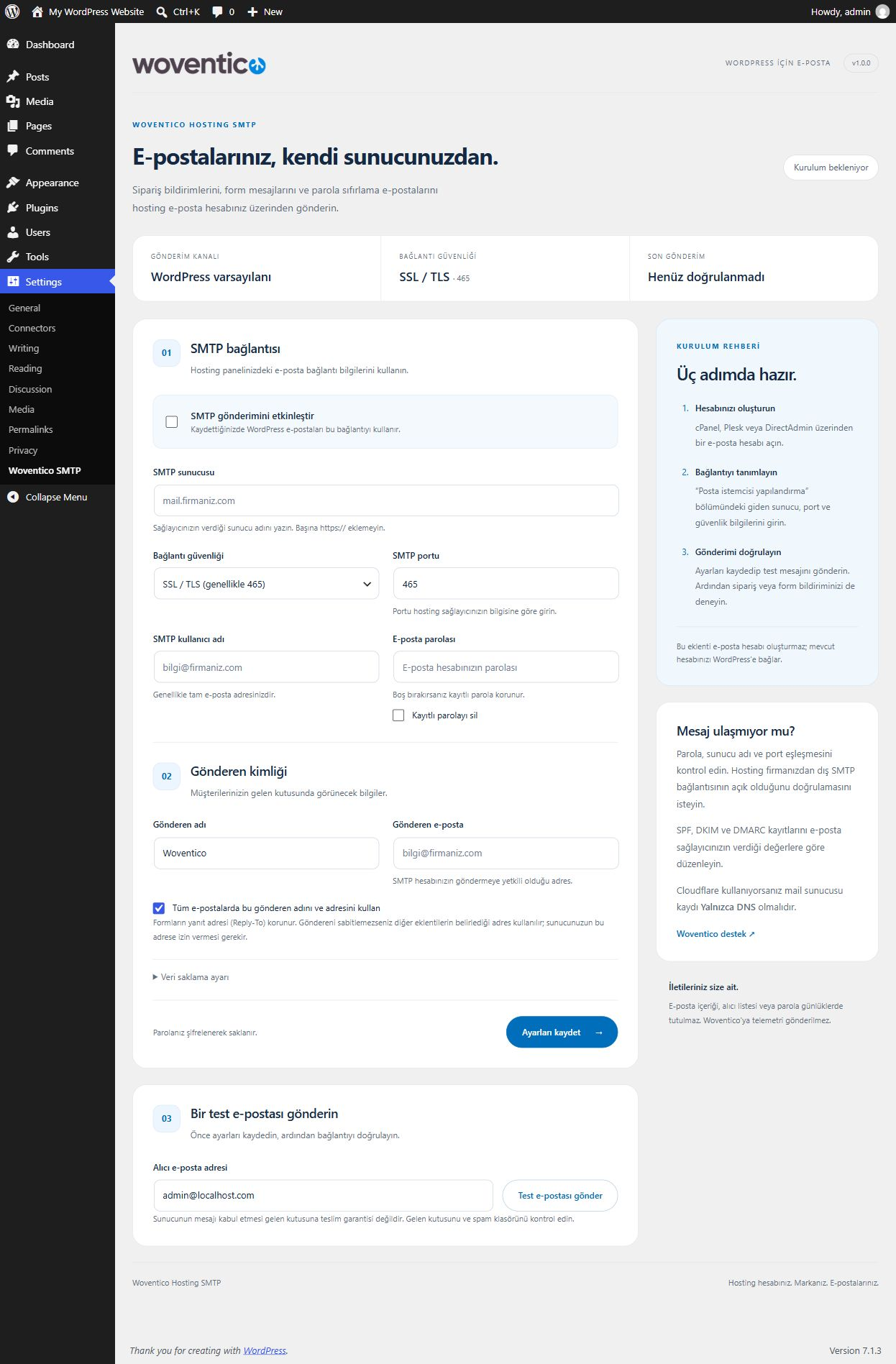The height and width of the screenshot is (1364, 896).
Task: Open the Bağlantı güvenliği SSL / TLS dropdown
Action: pyautogui.click(x=266, y=584)
